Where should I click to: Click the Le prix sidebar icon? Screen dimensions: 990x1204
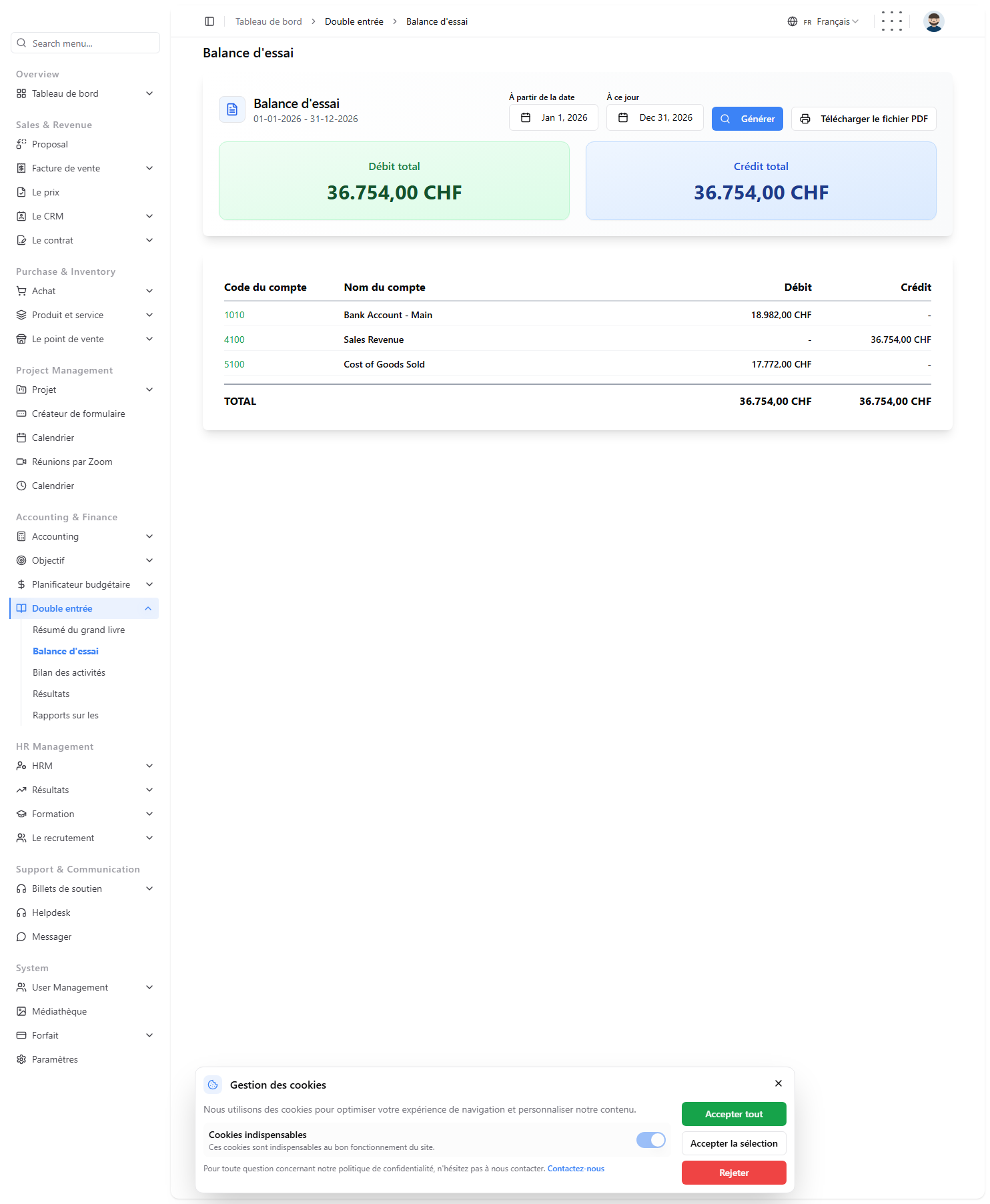coord(21,192)
